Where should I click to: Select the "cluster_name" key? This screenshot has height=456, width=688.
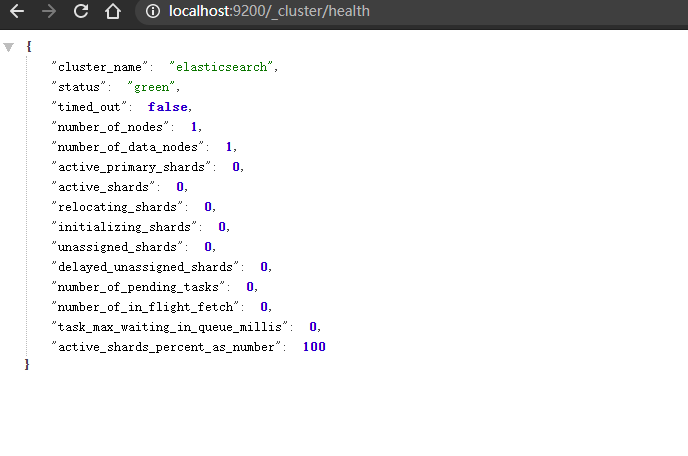100,67
